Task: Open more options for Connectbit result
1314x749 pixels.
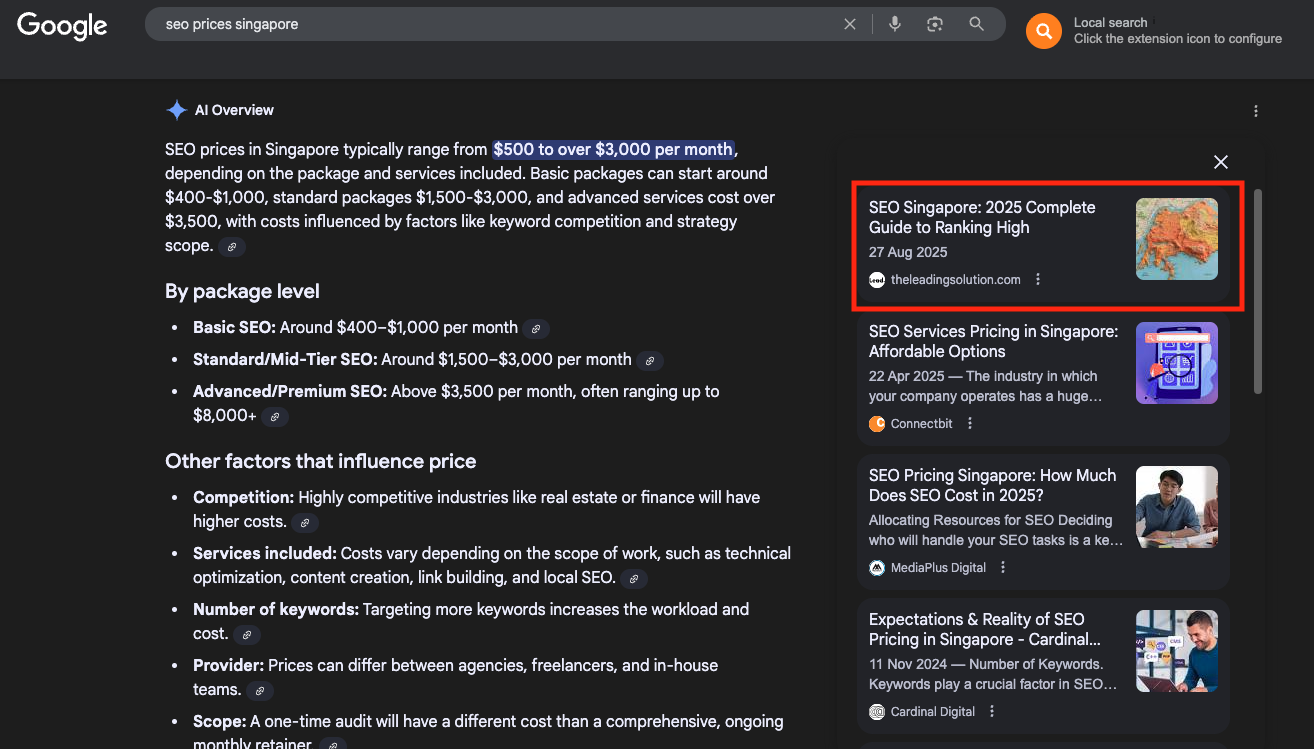Action: [x=970, y=424]
